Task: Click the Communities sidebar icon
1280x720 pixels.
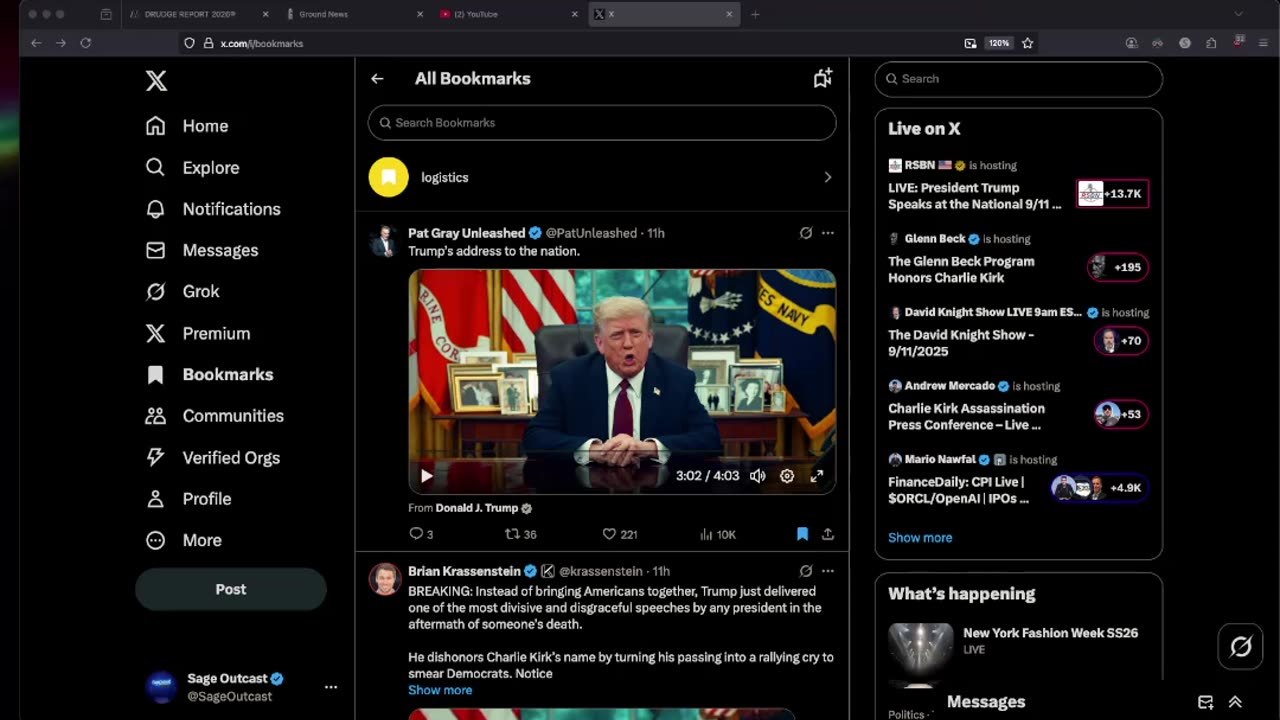Action: pyautogui.click(x=155, y=416)
